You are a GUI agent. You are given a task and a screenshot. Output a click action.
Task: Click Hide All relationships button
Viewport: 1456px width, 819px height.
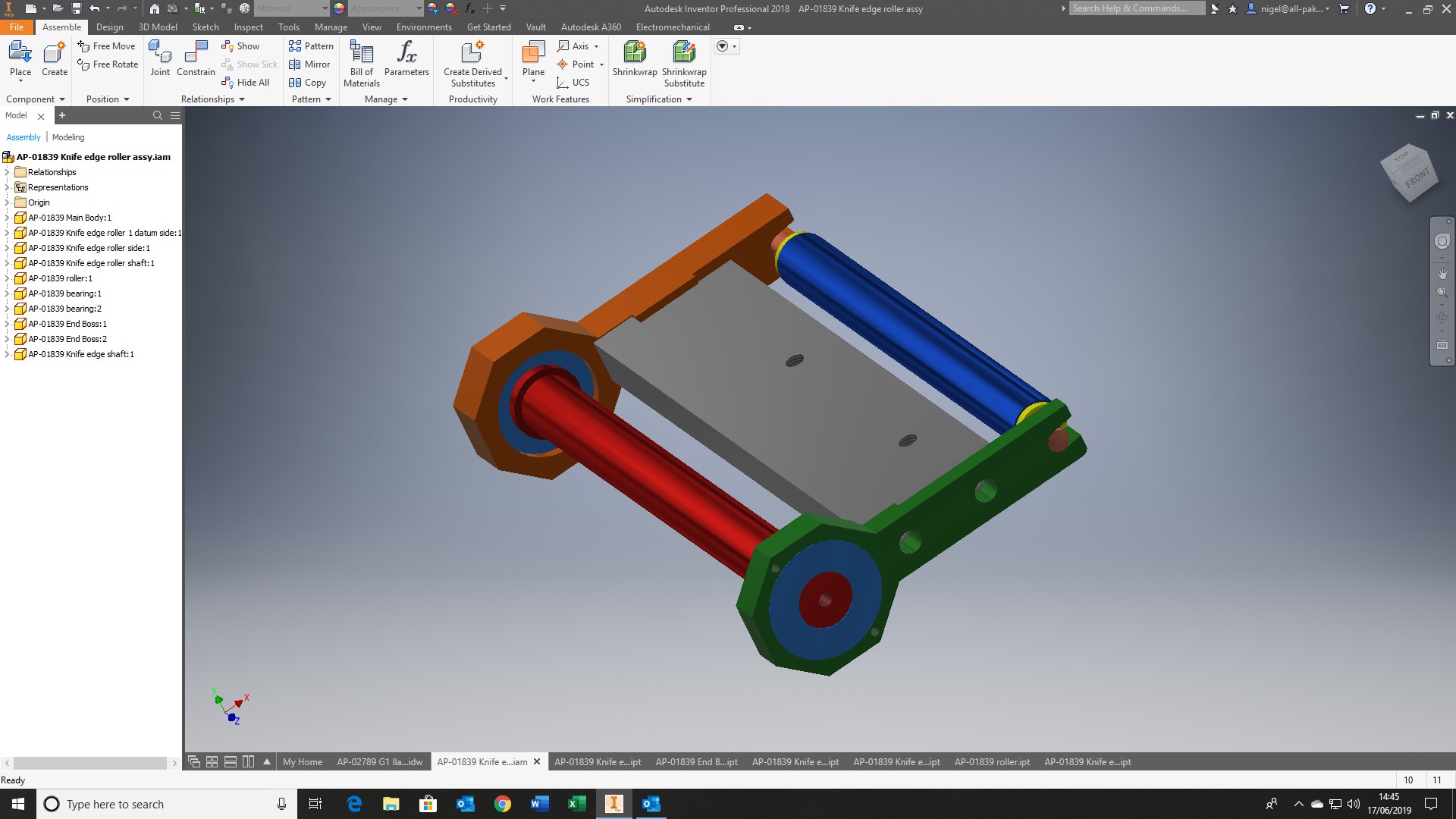pos(246,83)
